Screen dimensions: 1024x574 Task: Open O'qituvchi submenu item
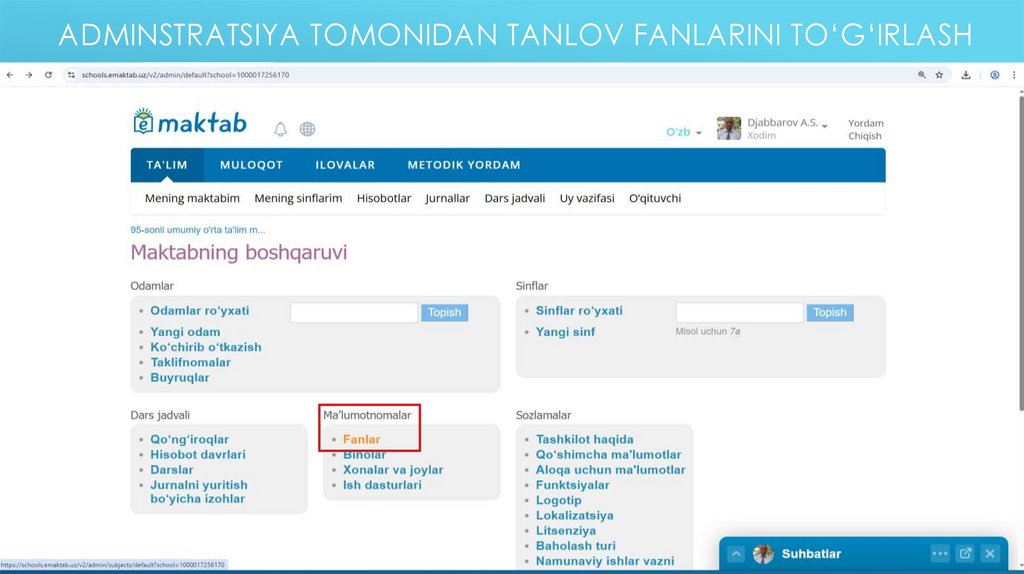coord(655,199)
